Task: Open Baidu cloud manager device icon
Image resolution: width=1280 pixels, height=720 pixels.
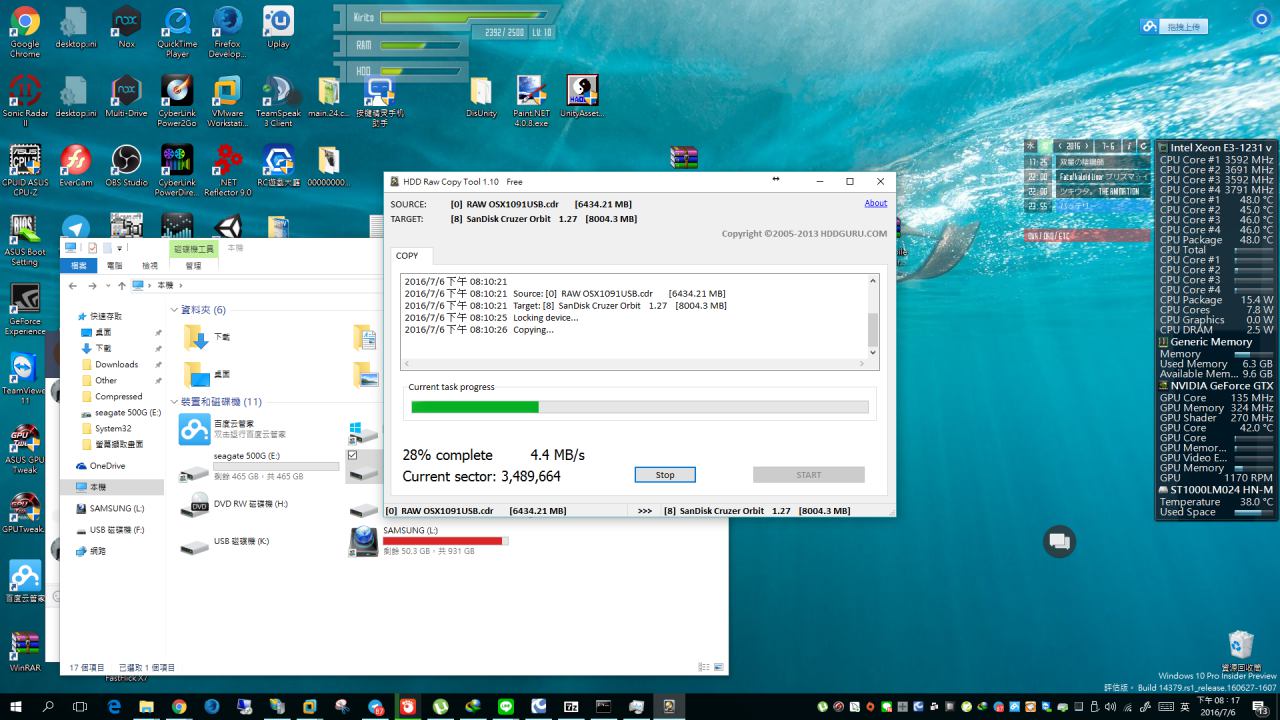Action: tap(194, 430)
